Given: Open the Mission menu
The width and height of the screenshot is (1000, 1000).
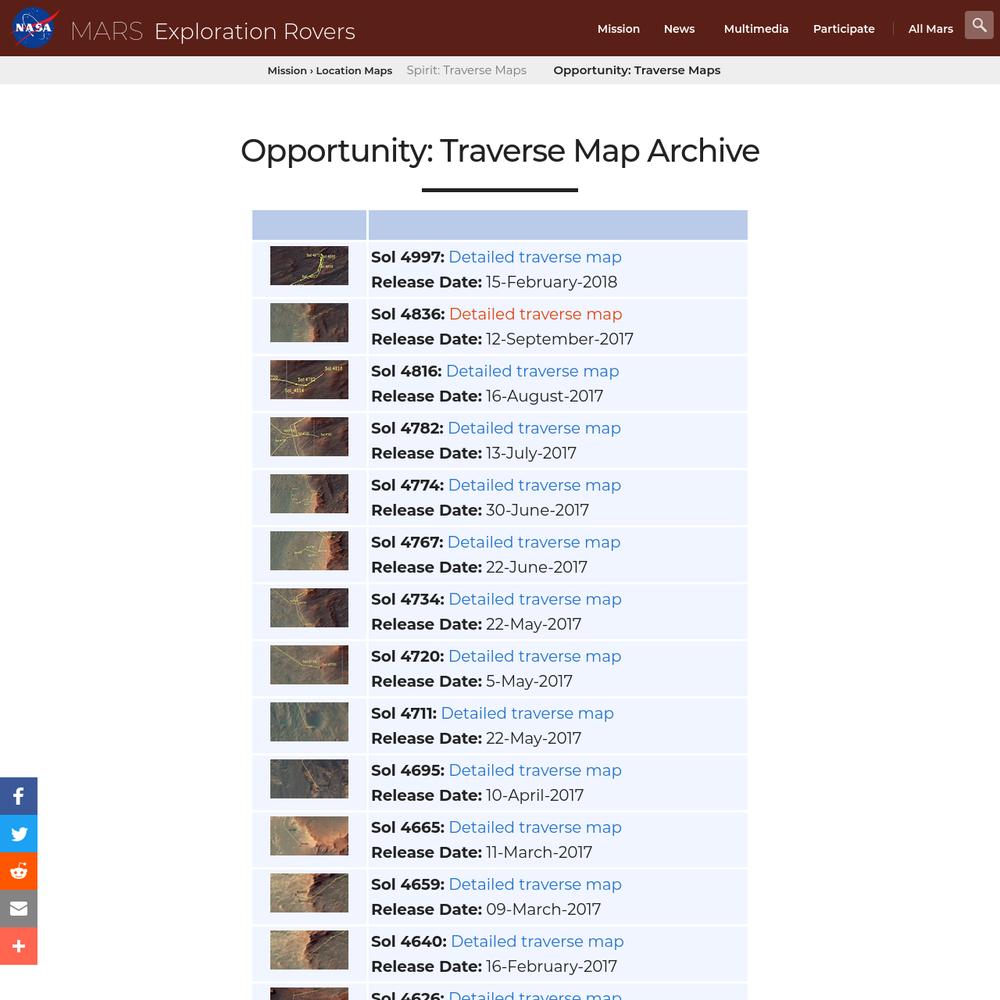Looking at the screenshot, I should tap(618, 29).
